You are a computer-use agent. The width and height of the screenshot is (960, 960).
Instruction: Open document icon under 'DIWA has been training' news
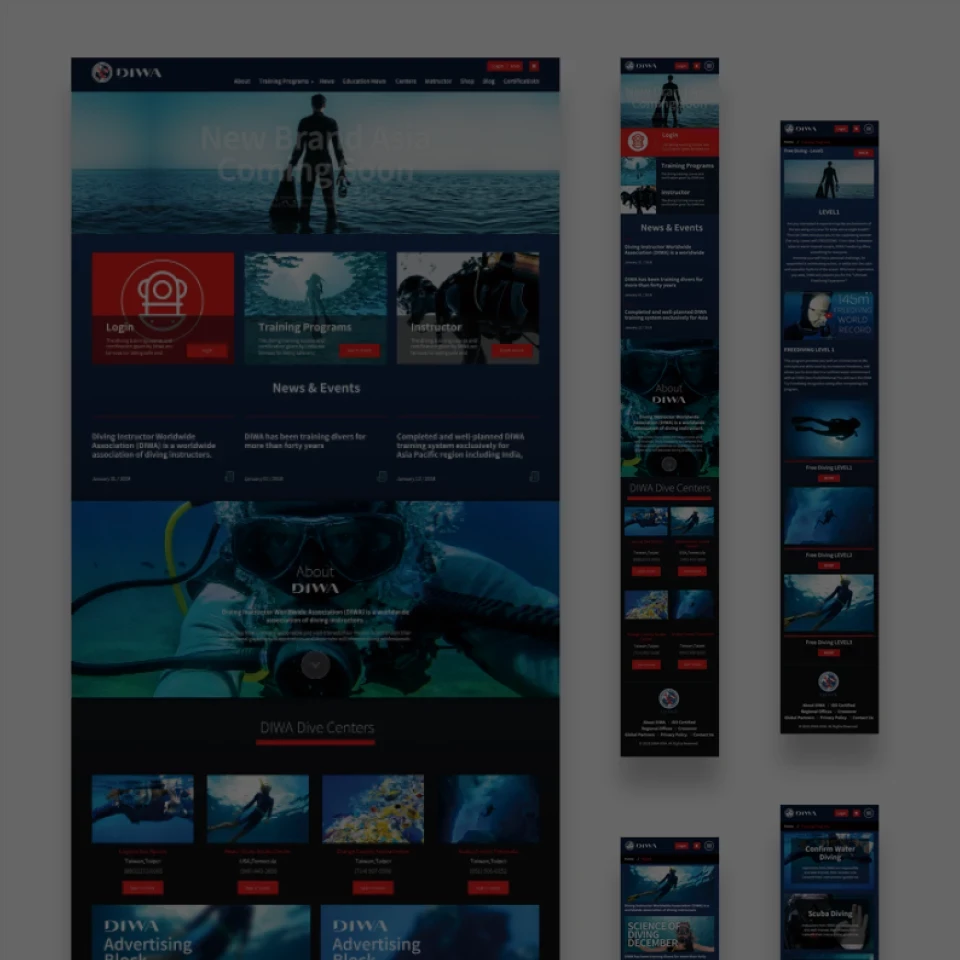(382, 476)
